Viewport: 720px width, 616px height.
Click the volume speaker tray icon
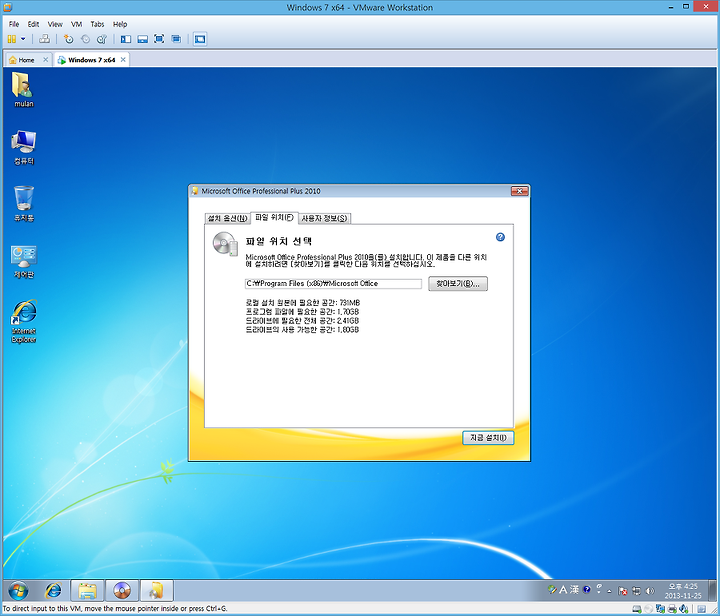pos(650,591)
